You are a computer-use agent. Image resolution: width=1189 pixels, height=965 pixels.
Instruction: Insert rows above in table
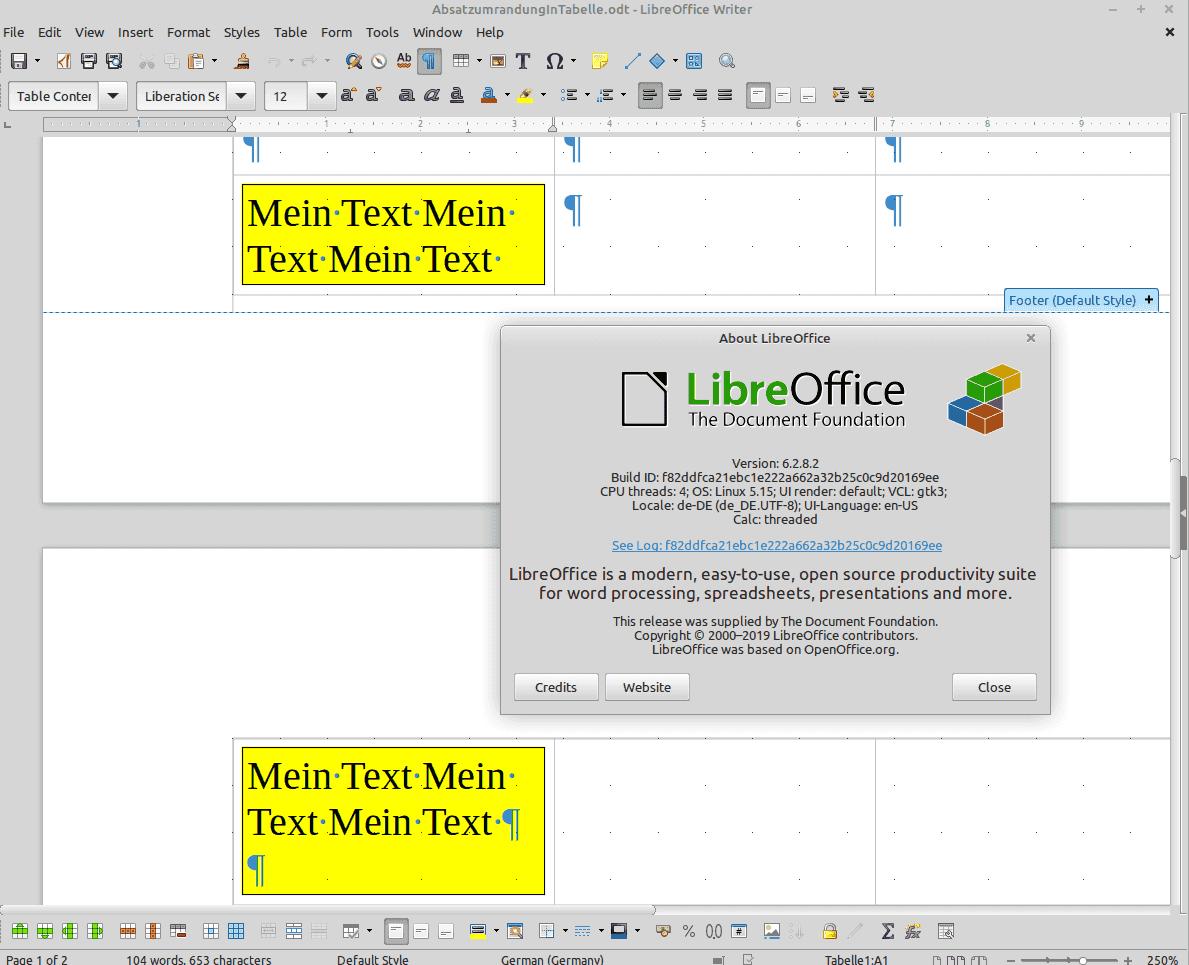(x=20, y=931)
